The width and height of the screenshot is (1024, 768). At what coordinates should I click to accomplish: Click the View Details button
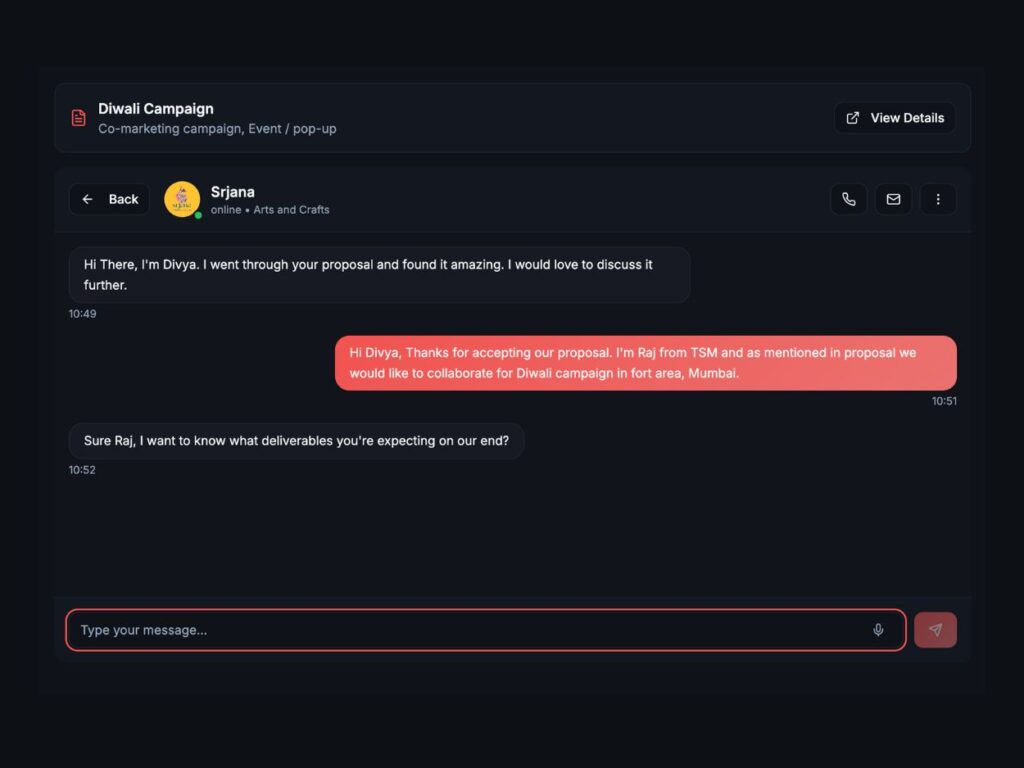tap(895, 118)
